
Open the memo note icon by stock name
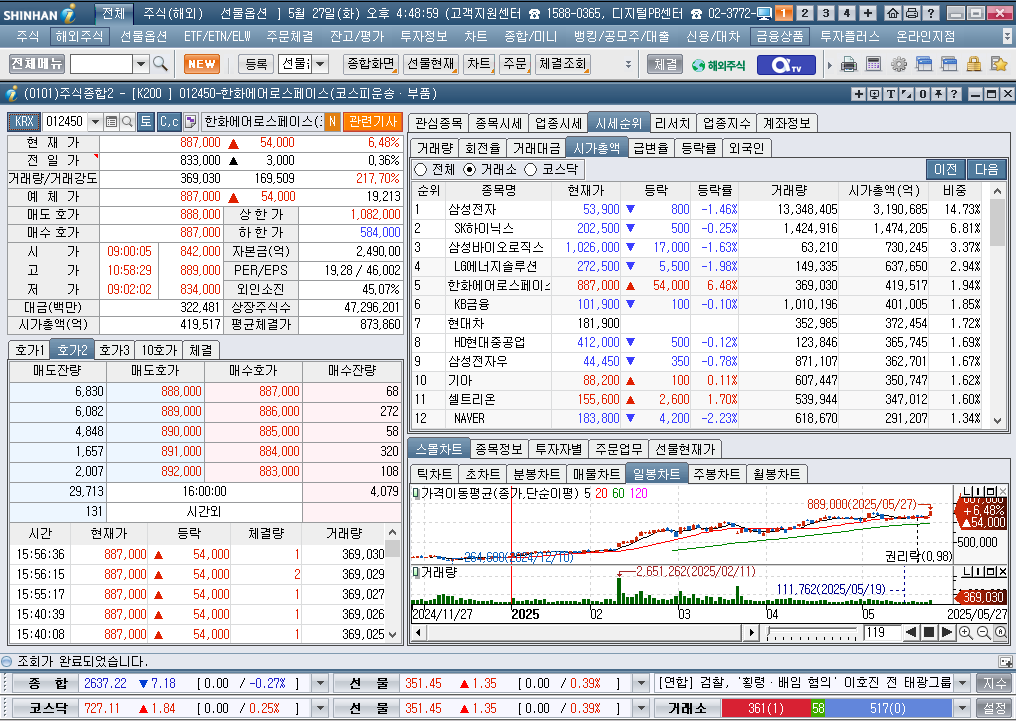[190, 121]
